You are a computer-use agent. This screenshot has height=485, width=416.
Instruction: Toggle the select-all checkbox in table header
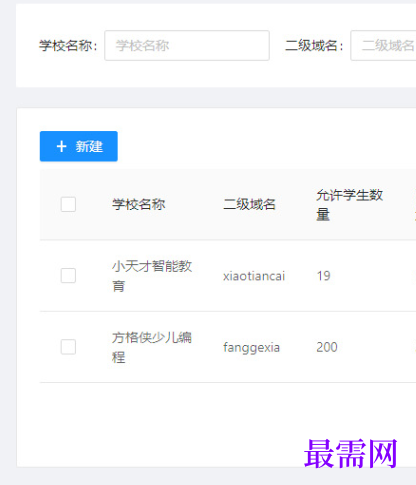click(x=68, y=204)
